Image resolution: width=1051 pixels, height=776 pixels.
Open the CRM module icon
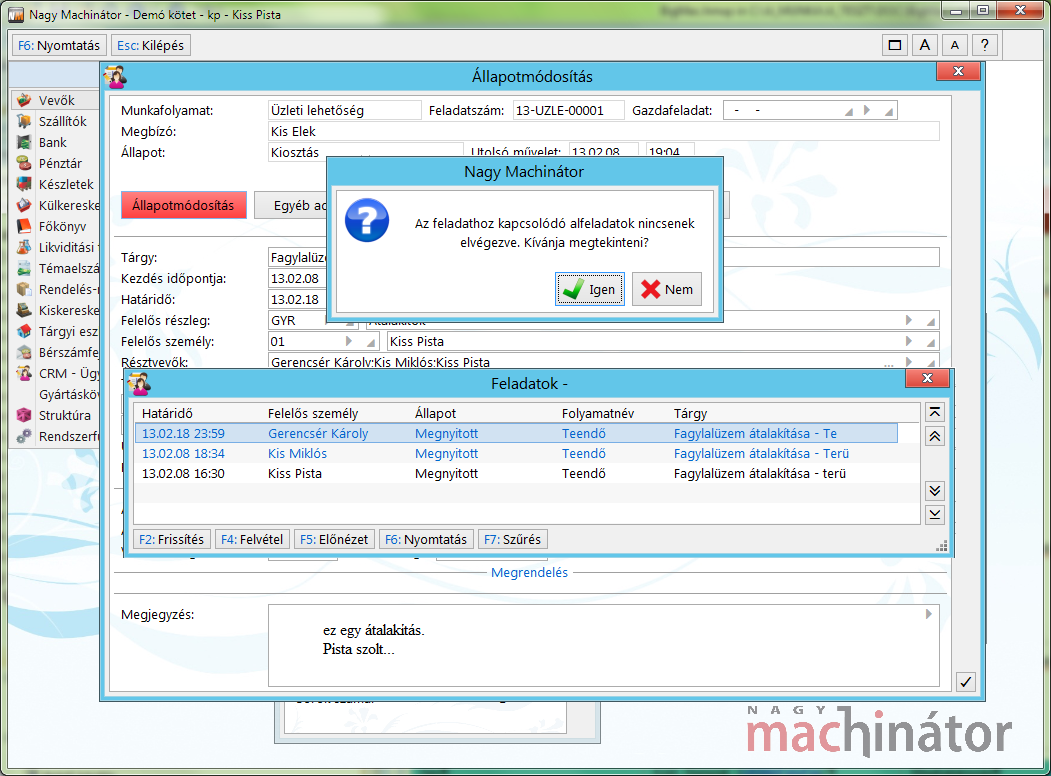24,373
